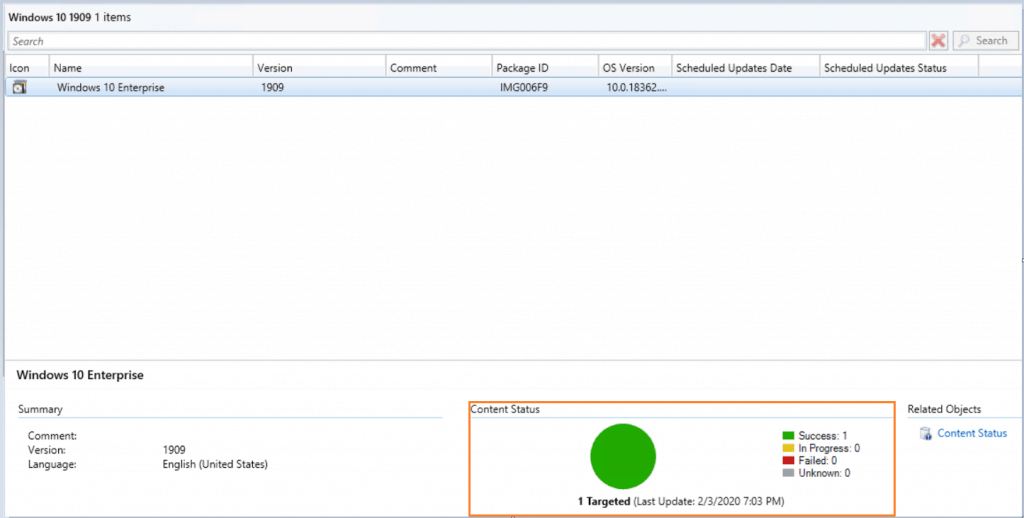The width and height of the screenshot is (1024, 518).
Task: Click the IMG006F9 package ID cell
Action: (524, 88)
